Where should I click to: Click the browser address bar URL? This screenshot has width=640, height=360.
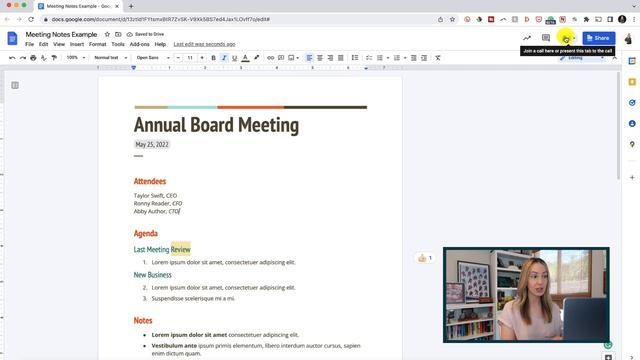(160, 19)
